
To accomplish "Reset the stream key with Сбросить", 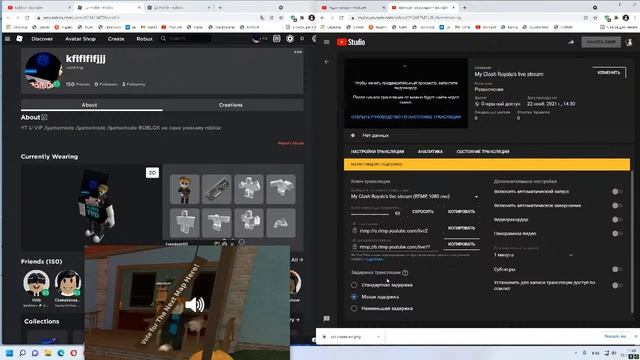I will pyautogui.click(x=422, y=211).
